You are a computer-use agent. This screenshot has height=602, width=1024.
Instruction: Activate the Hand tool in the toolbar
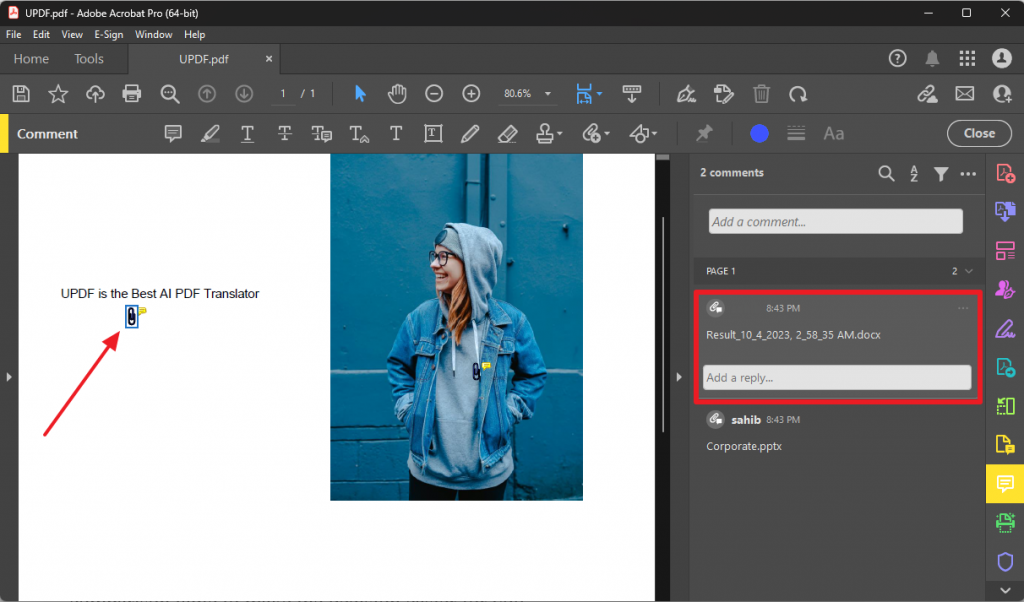396,93
